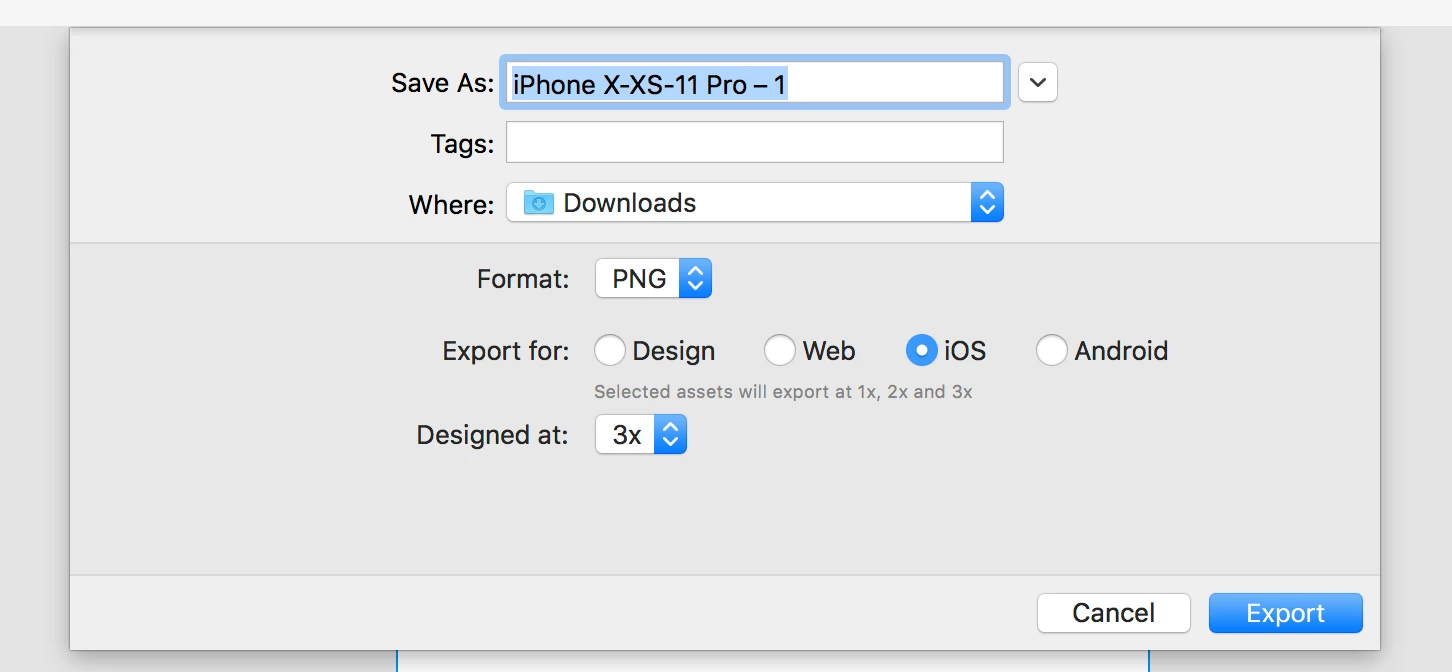Click the Downloads folder icon
This screenshot has width=1452, height=672.
[538, 203]
